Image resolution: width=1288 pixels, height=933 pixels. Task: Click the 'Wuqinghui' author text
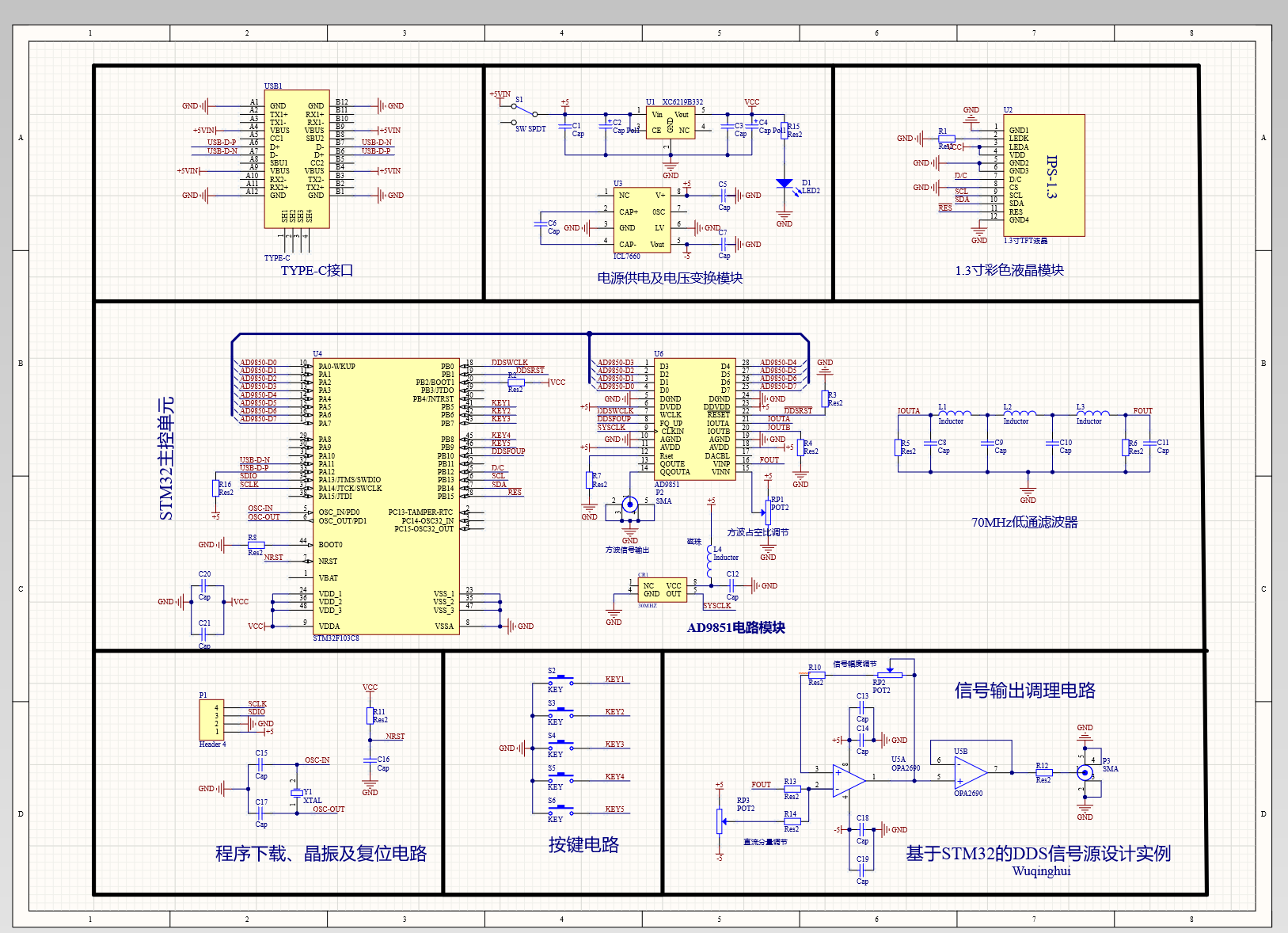(1041, 871)
